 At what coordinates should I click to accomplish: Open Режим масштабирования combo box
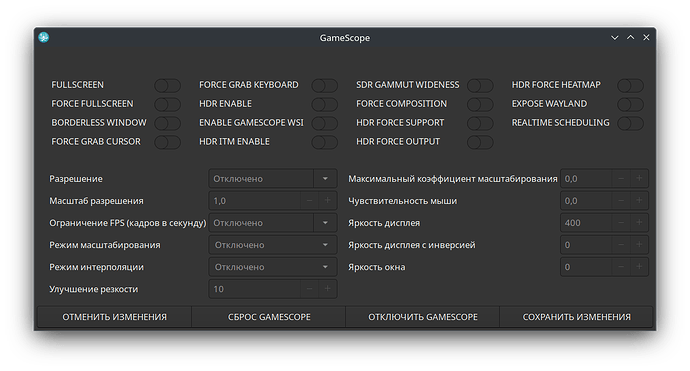coord(273,245)
